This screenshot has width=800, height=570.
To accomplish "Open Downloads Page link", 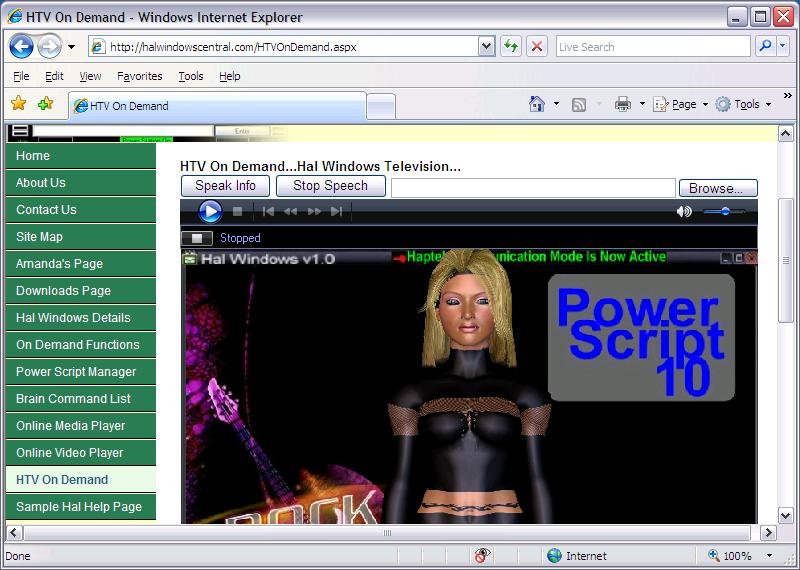I will 81,291.
